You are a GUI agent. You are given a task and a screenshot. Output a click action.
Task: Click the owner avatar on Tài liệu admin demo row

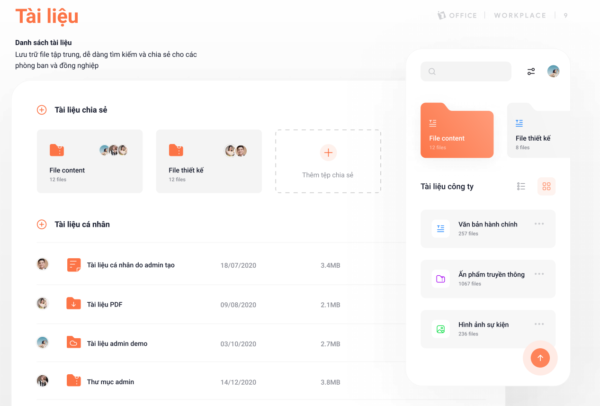coord(42,342)
